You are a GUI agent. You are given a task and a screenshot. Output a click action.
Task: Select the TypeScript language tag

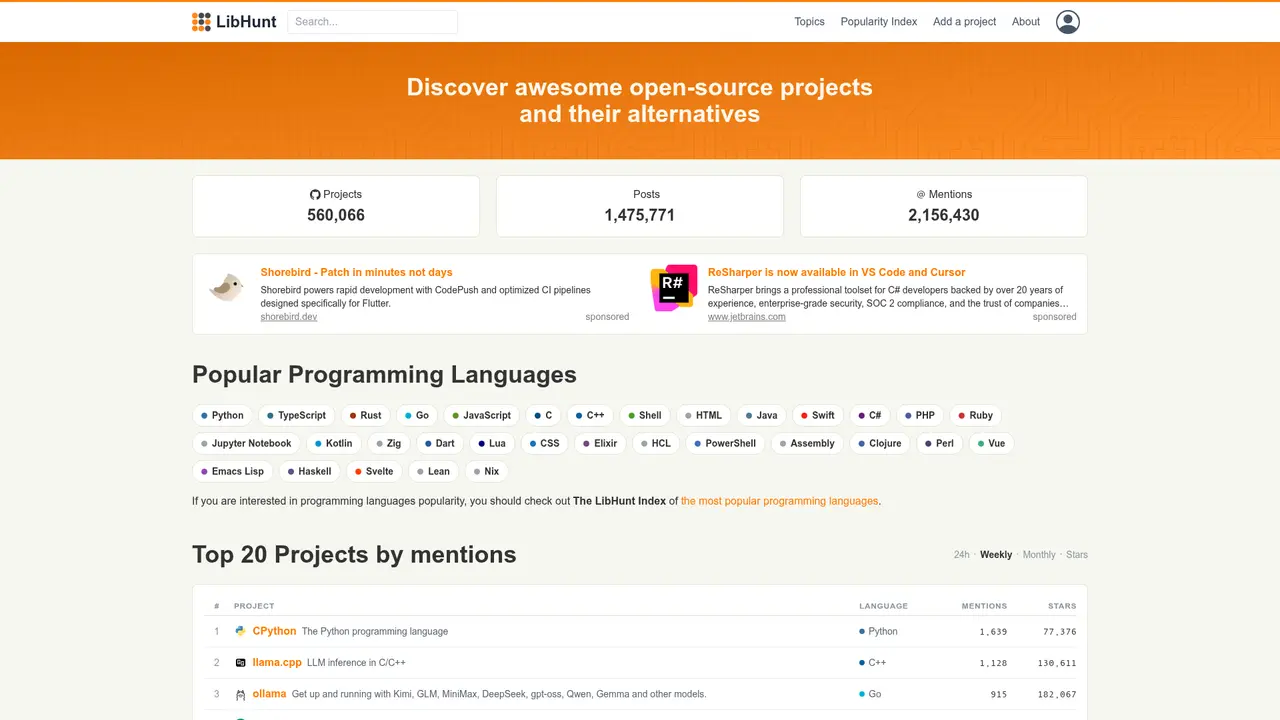(297, 415)
